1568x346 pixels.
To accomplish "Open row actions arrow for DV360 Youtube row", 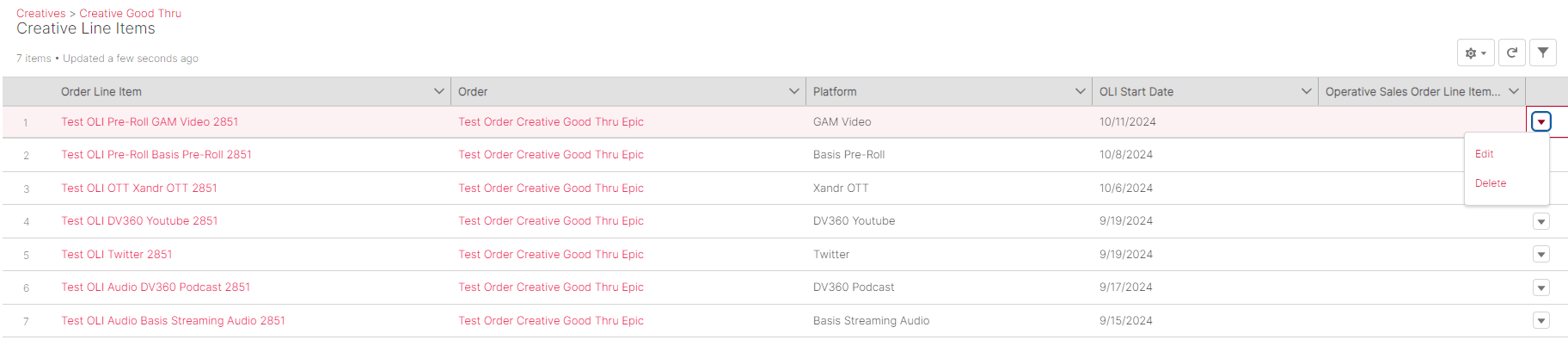I will coord(1541,222).
